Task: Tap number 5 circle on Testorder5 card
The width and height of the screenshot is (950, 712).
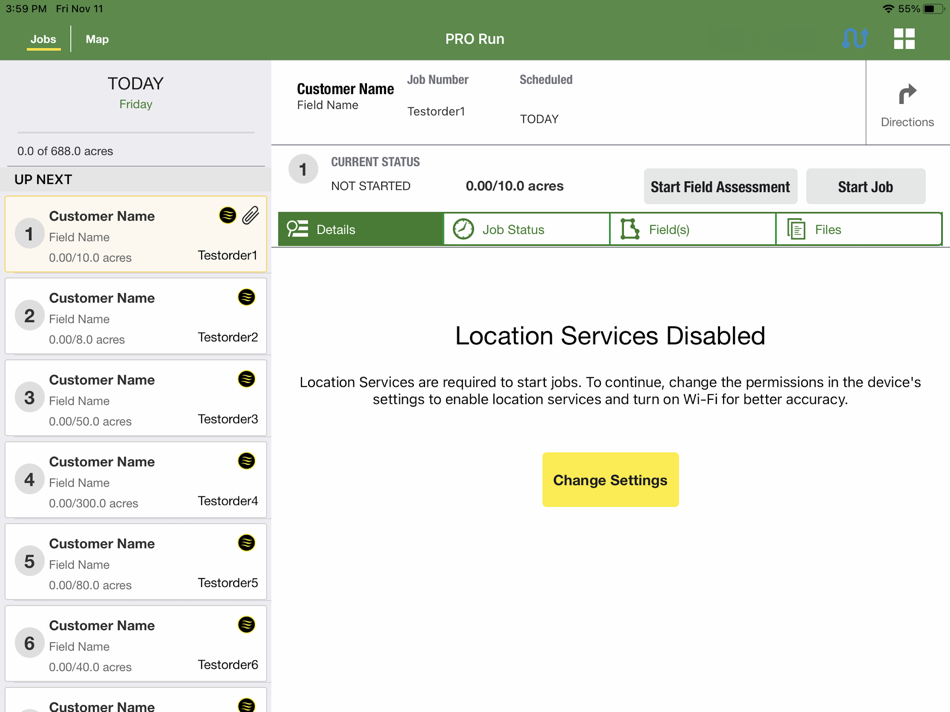Action: pos(29,561)
